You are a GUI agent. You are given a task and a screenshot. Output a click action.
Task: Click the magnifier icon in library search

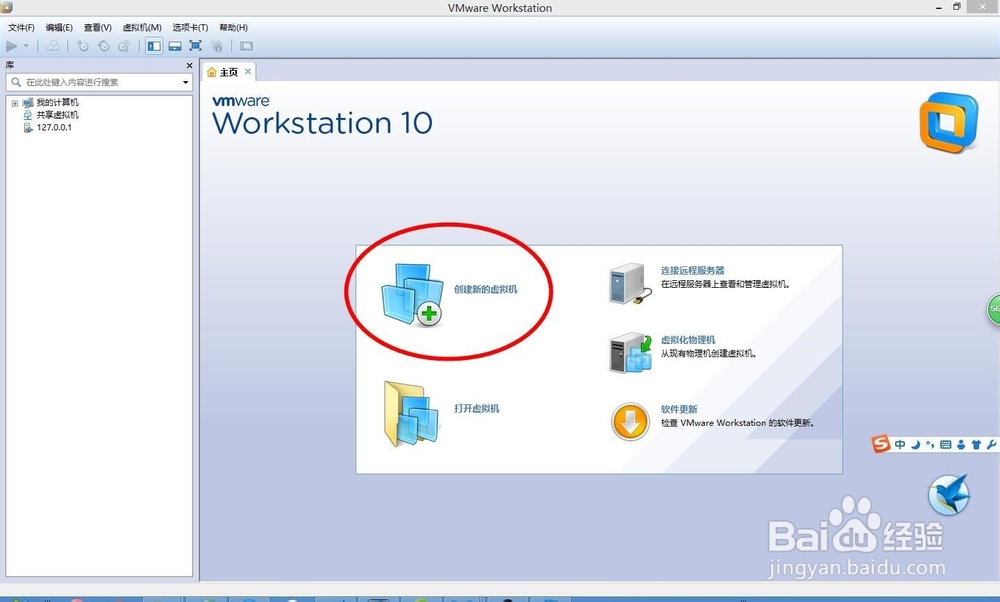pos(16,82)
